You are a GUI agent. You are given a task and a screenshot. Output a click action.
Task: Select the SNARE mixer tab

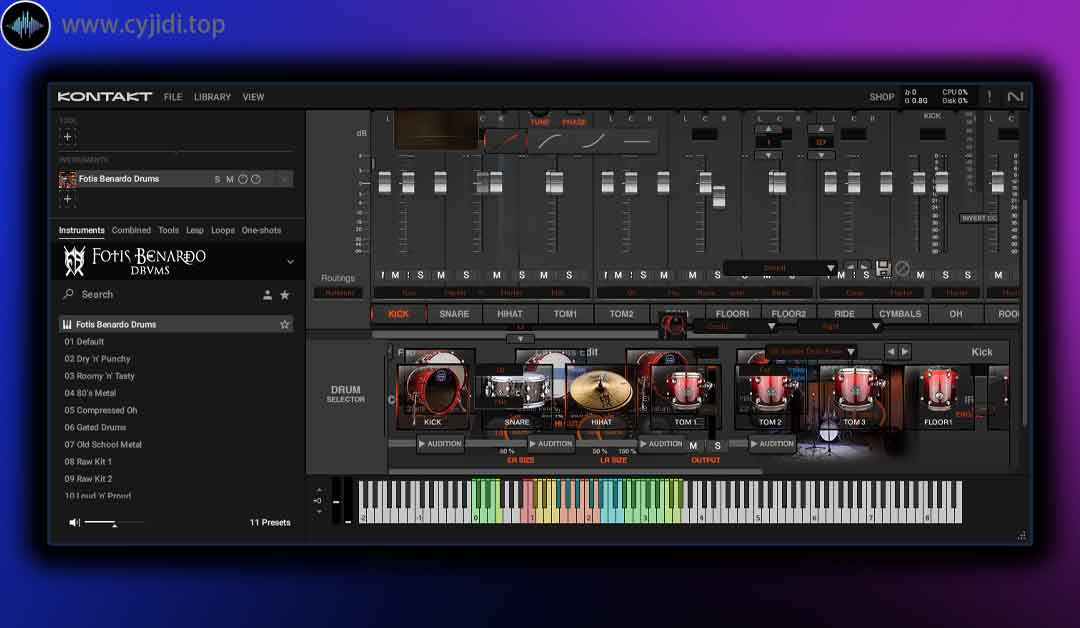coord(454,314)
